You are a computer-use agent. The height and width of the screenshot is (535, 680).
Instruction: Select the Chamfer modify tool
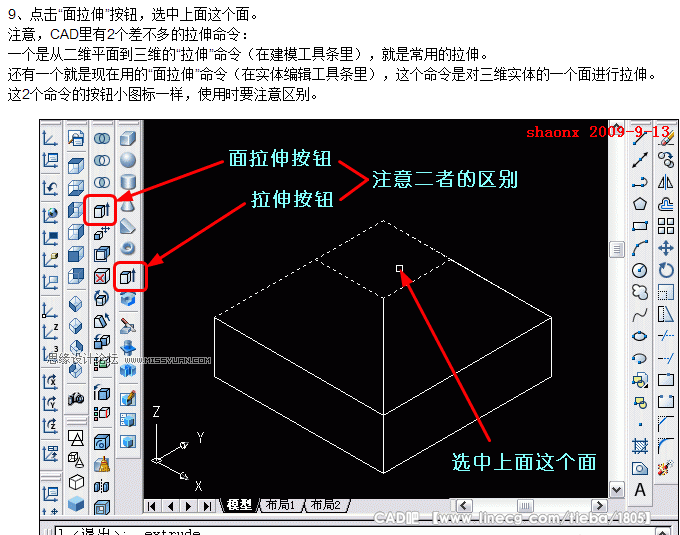(x=666, y=424)
